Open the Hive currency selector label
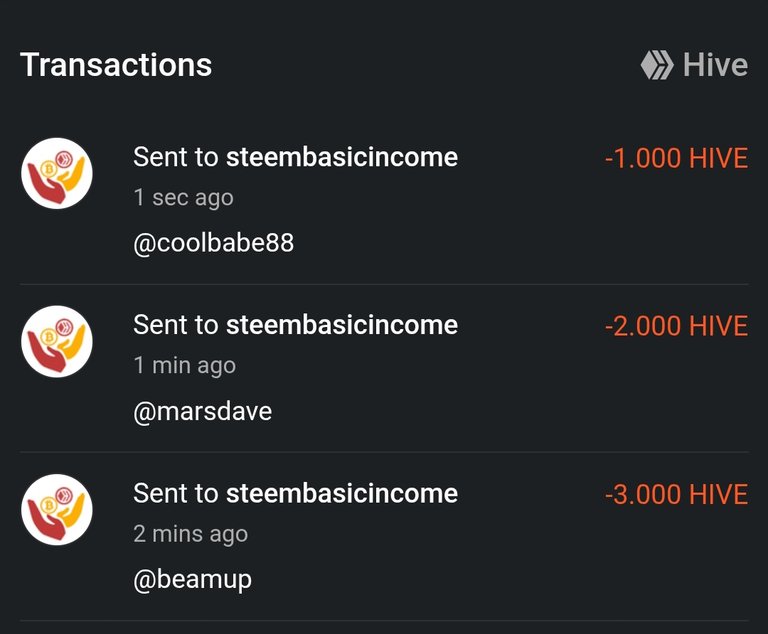Image resolution: width=768 pixels, height=634 pixels. pyautogui.click(x=715, y=65)
